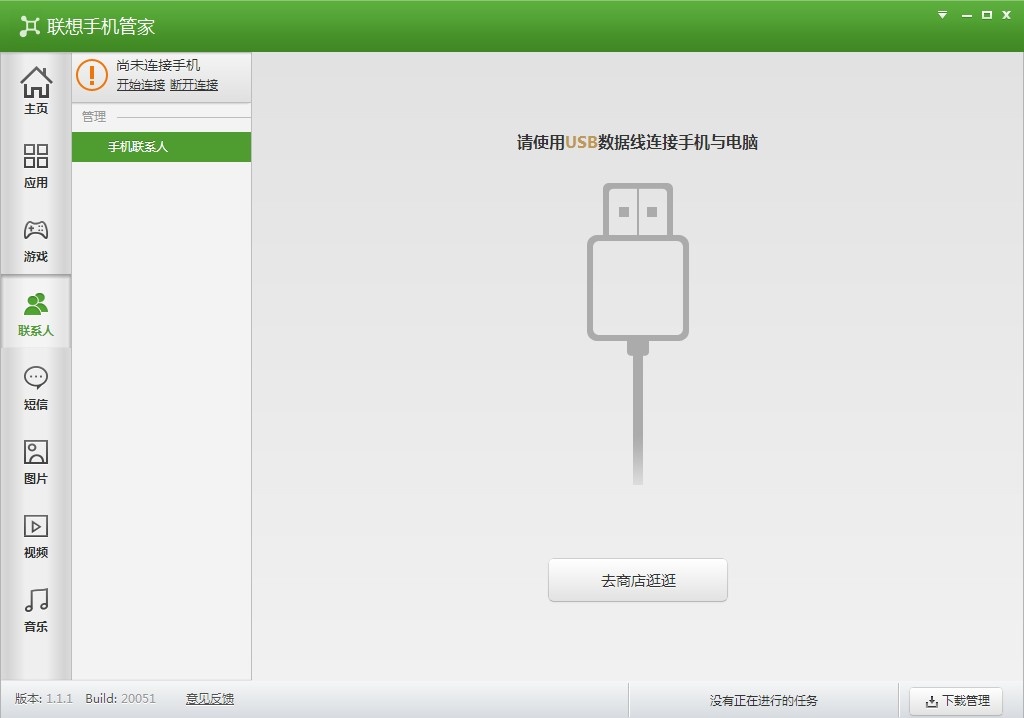
Task: Click the orange not-connected warning icon
Action: (x=91, y=75)
